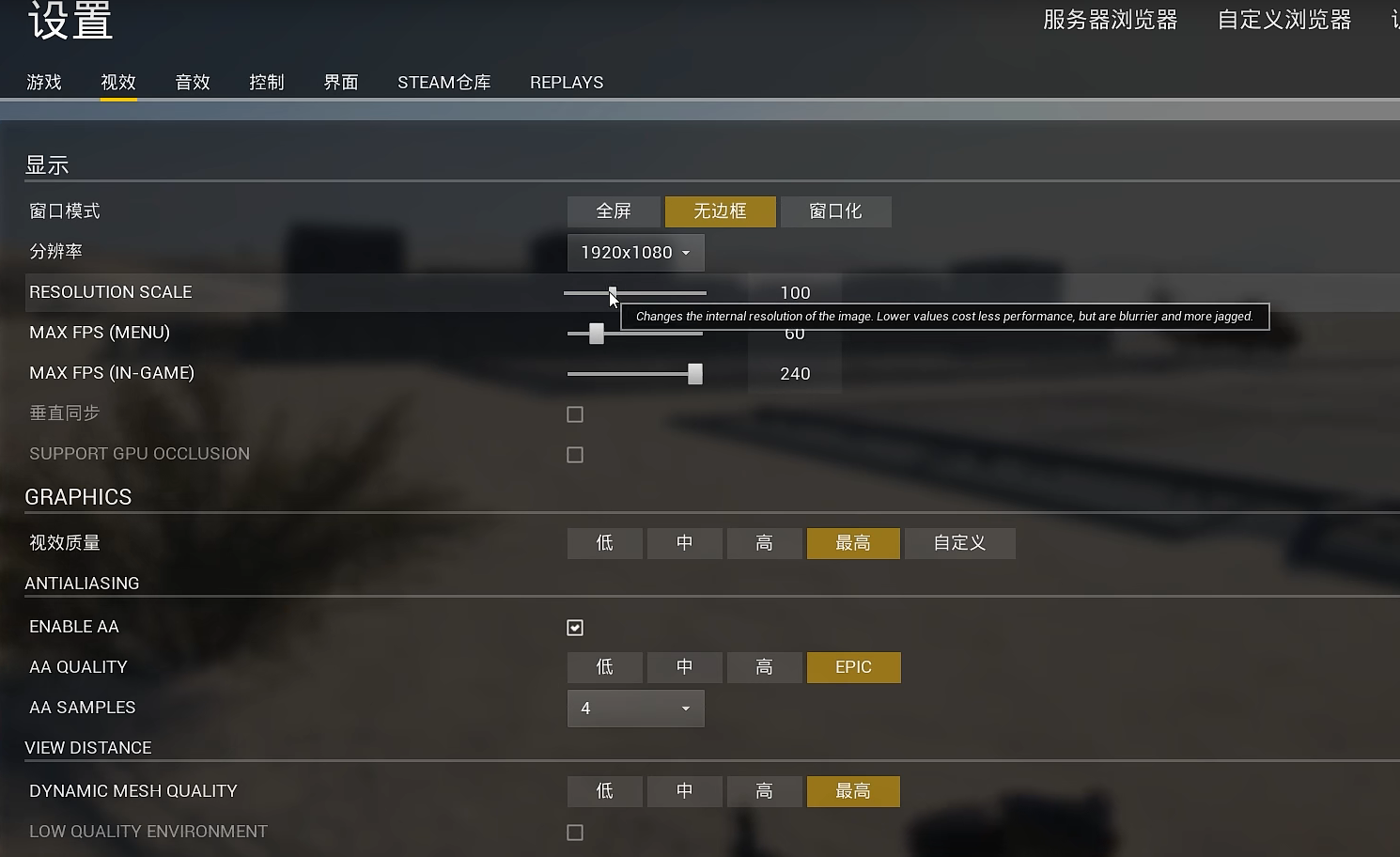Choose 窗口化 window mode
This screenshot has height=857, width=1400.
pos(835,211)
